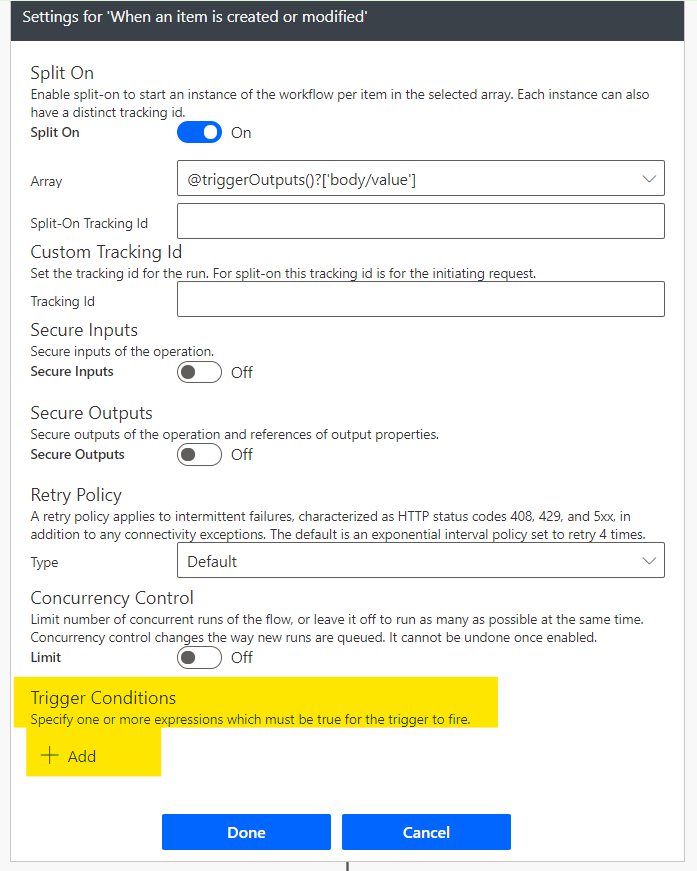Click the Off label beside Limit
697x871 pixels.
(x=242, y=657)
